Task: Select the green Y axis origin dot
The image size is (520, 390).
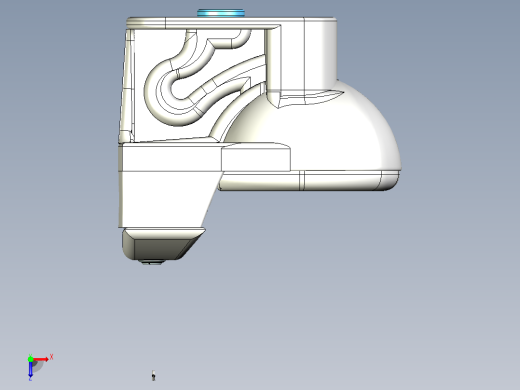Action: 30,359
